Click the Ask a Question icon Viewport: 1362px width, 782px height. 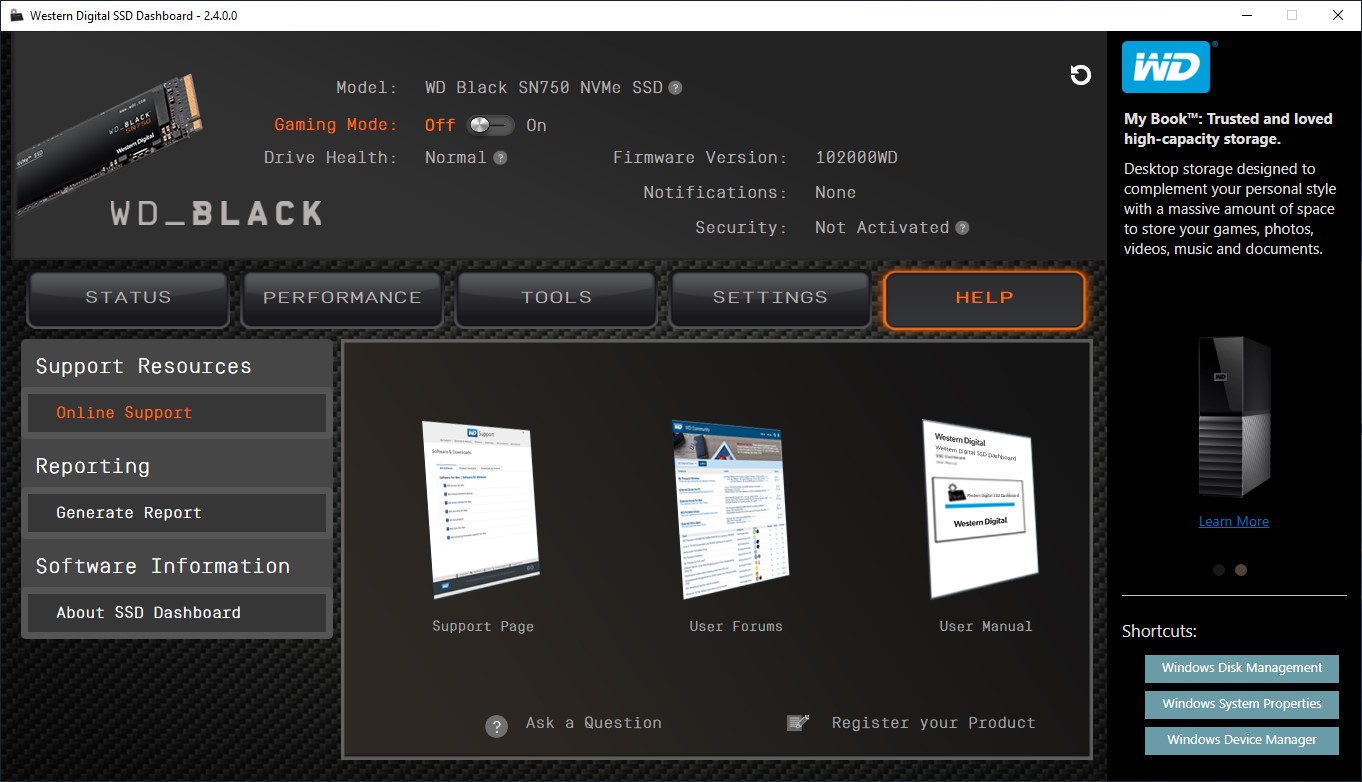click(x=496, y=726)
